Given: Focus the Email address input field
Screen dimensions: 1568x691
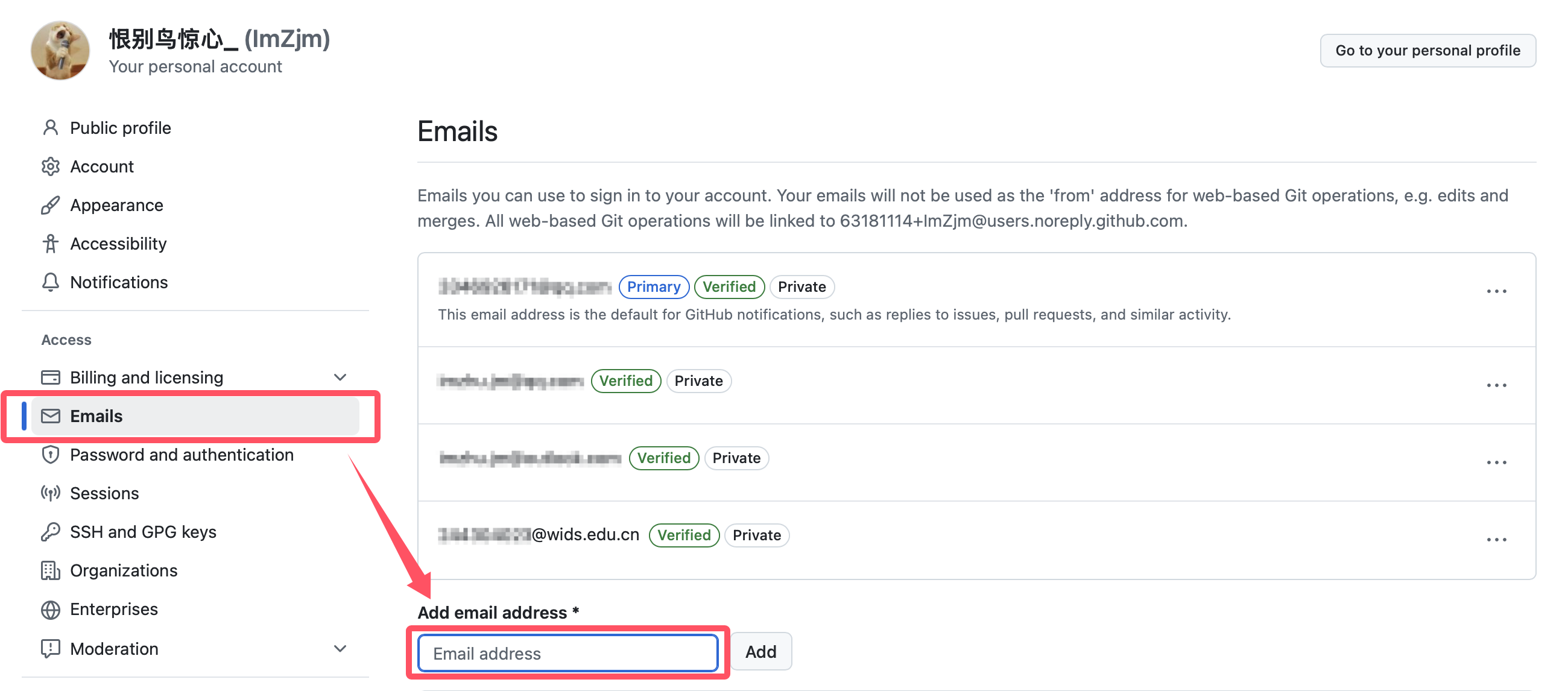Looking at the screenshot, I should click(567, 652).
